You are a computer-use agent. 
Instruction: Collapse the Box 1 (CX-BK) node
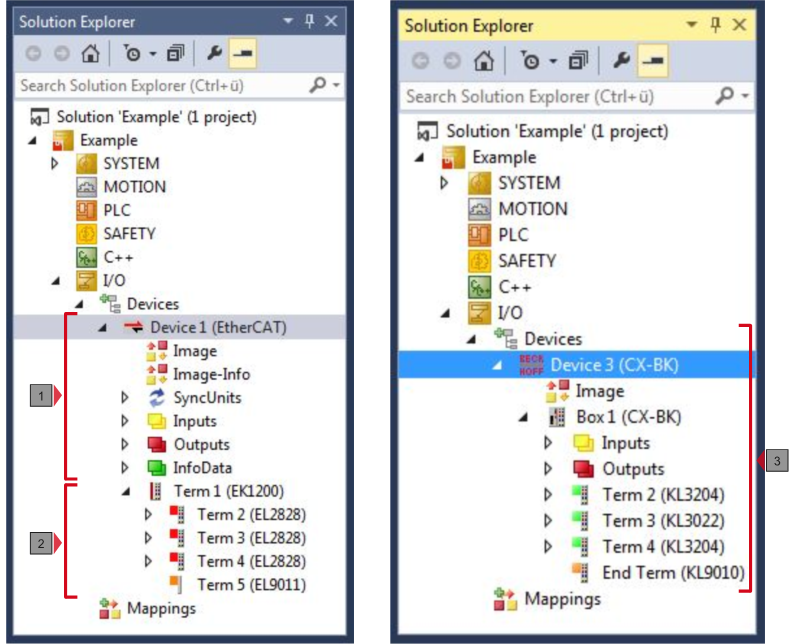pos(523,417)
